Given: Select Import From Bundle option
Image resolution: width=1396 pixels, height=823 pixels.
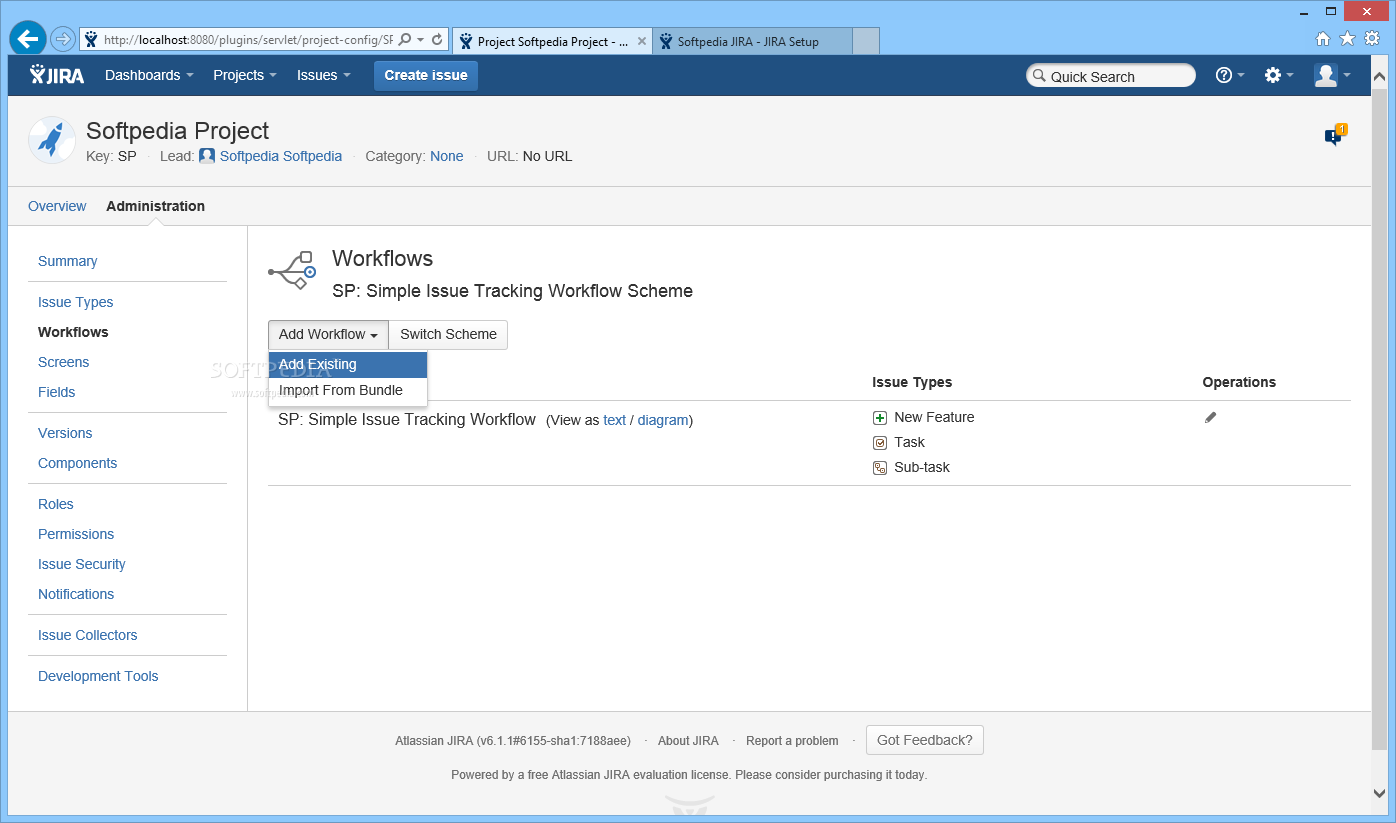Looking at the screenshot, I should (348, 390).
